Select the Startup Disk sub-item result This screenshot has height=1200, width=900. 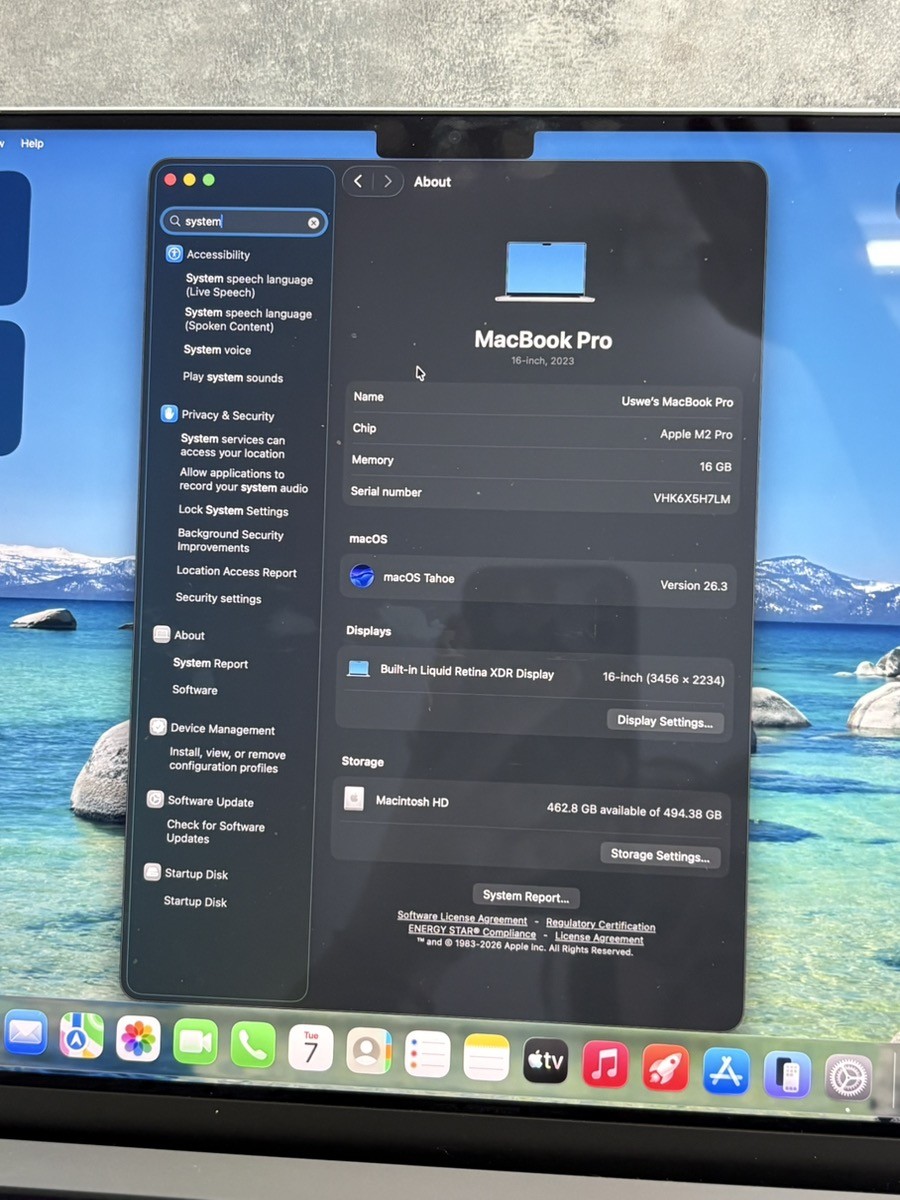click(x=195, y=901)
